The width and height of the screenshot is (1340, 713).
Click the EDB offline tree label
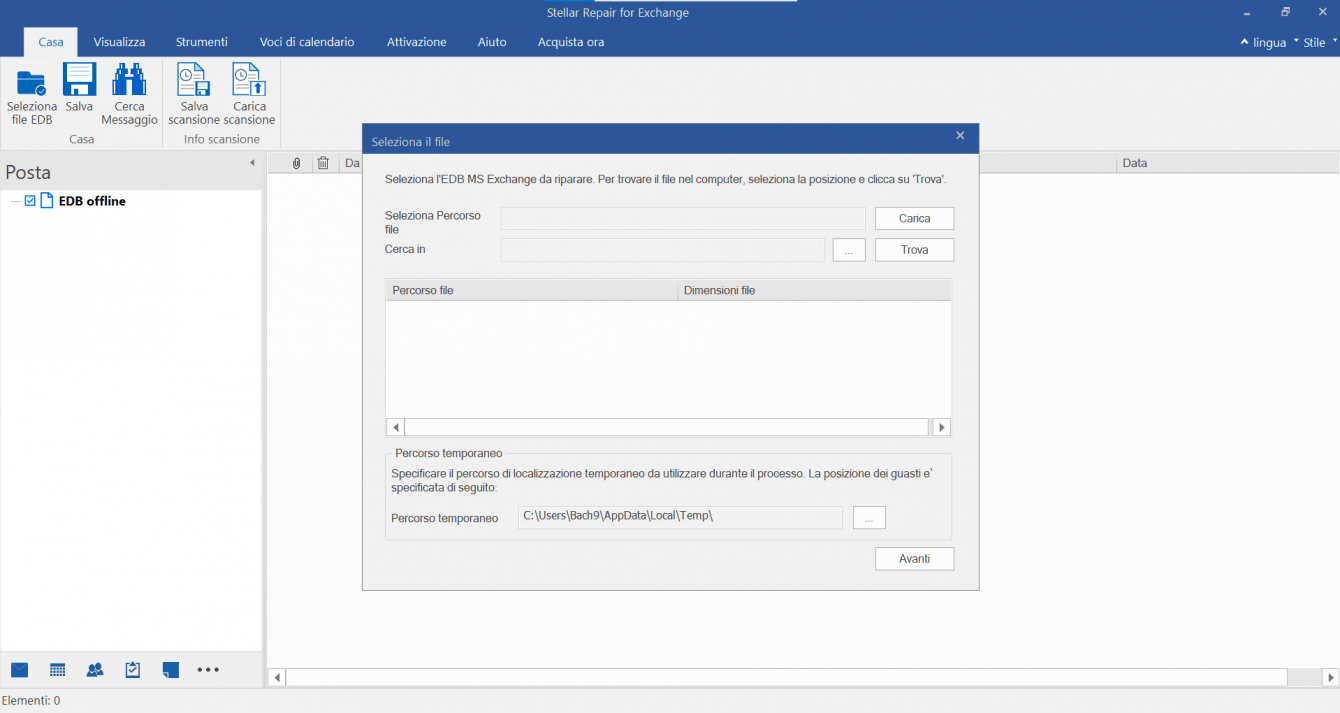coord(92,201)
